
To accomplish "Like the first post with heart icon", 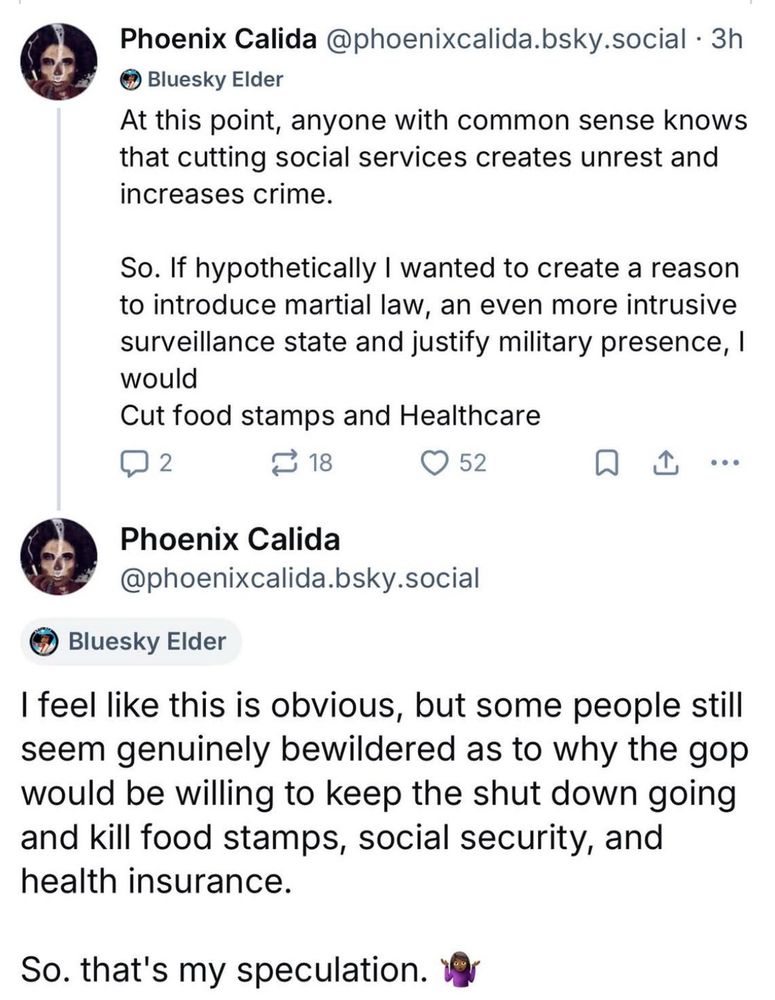I will tap(435, 463).
